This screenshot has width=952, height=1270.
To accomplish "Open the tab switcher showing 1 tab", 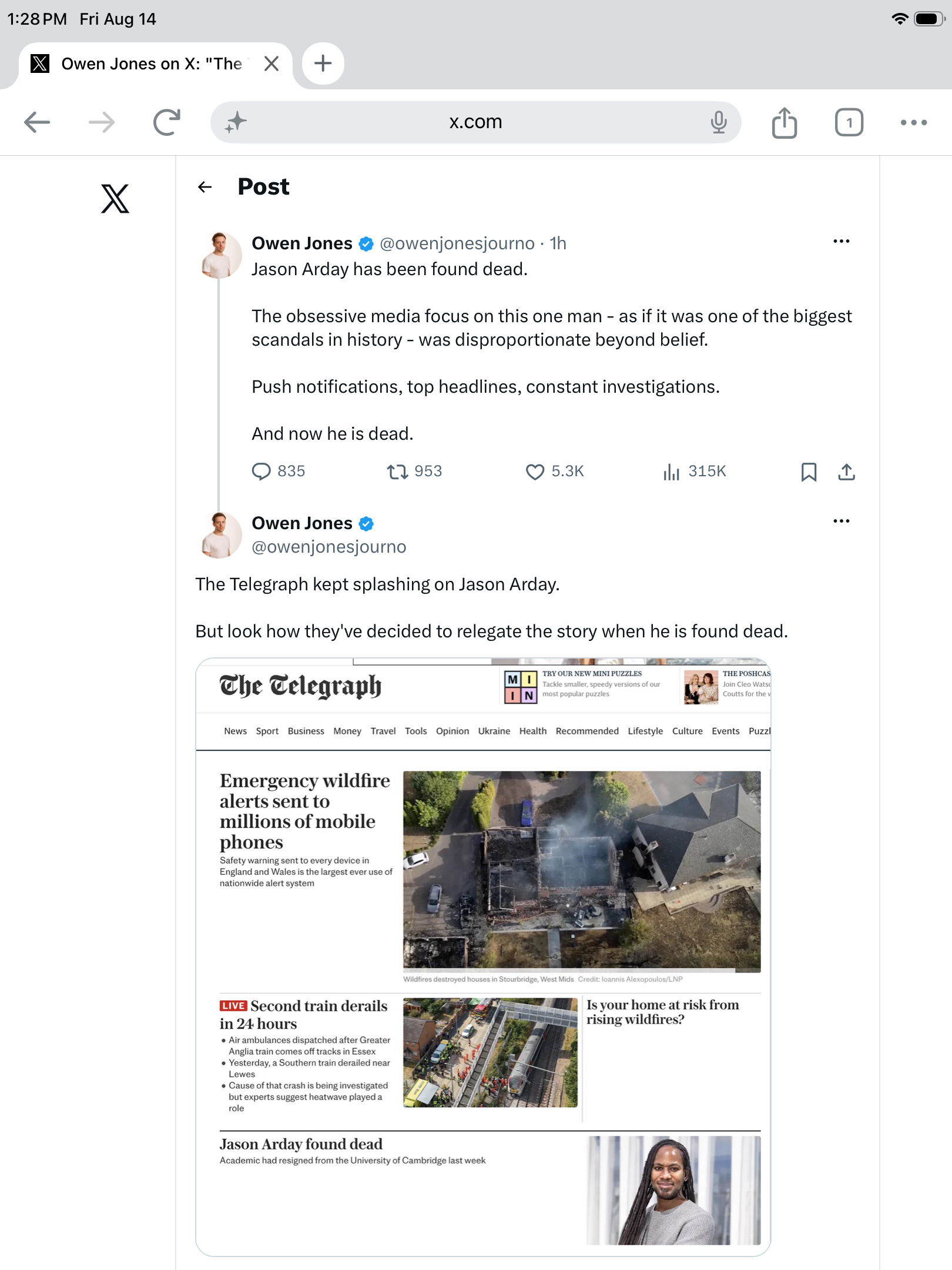I will (849, 122).
